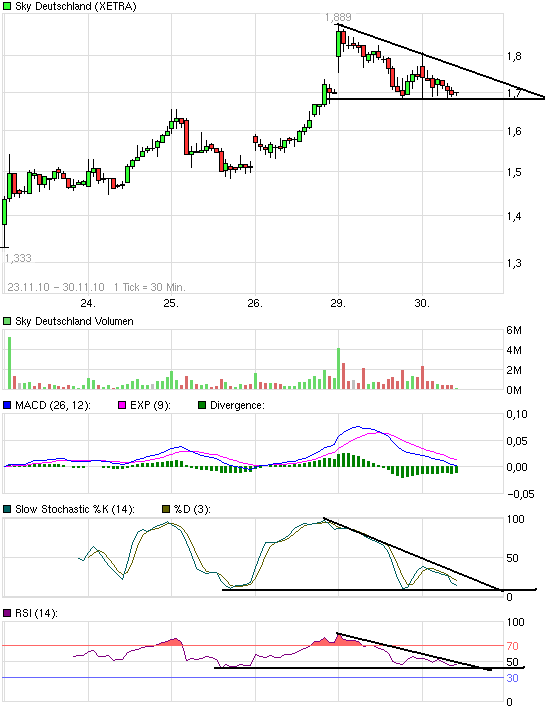Click the 2M volume axis value

pos(514,370)
